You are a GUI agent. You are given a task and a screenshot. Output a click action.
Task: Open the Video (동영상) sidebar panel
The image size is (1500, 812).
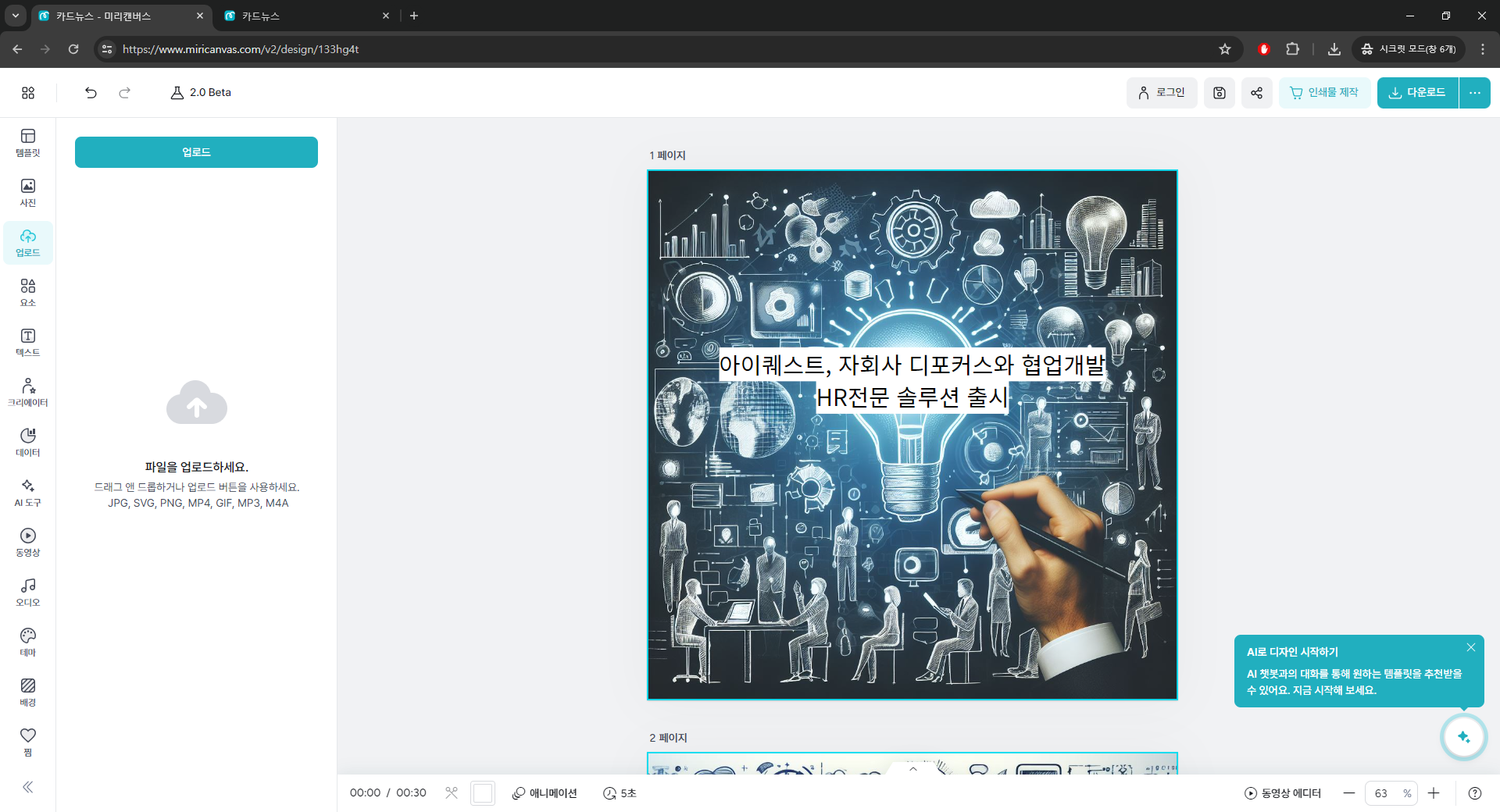coord(28,543)
